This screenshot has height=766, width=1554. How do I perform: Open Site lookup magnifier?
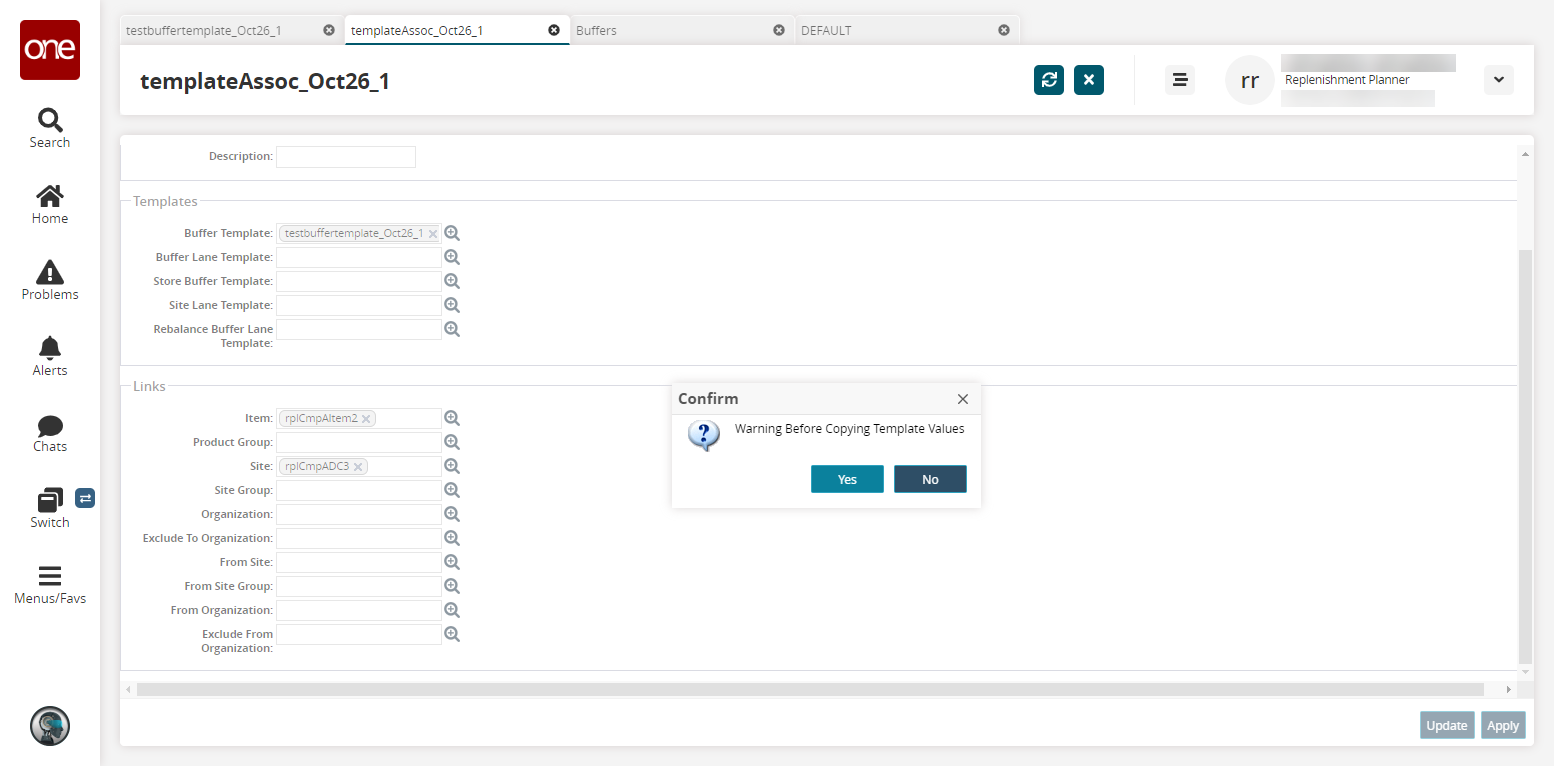point(452,466)
